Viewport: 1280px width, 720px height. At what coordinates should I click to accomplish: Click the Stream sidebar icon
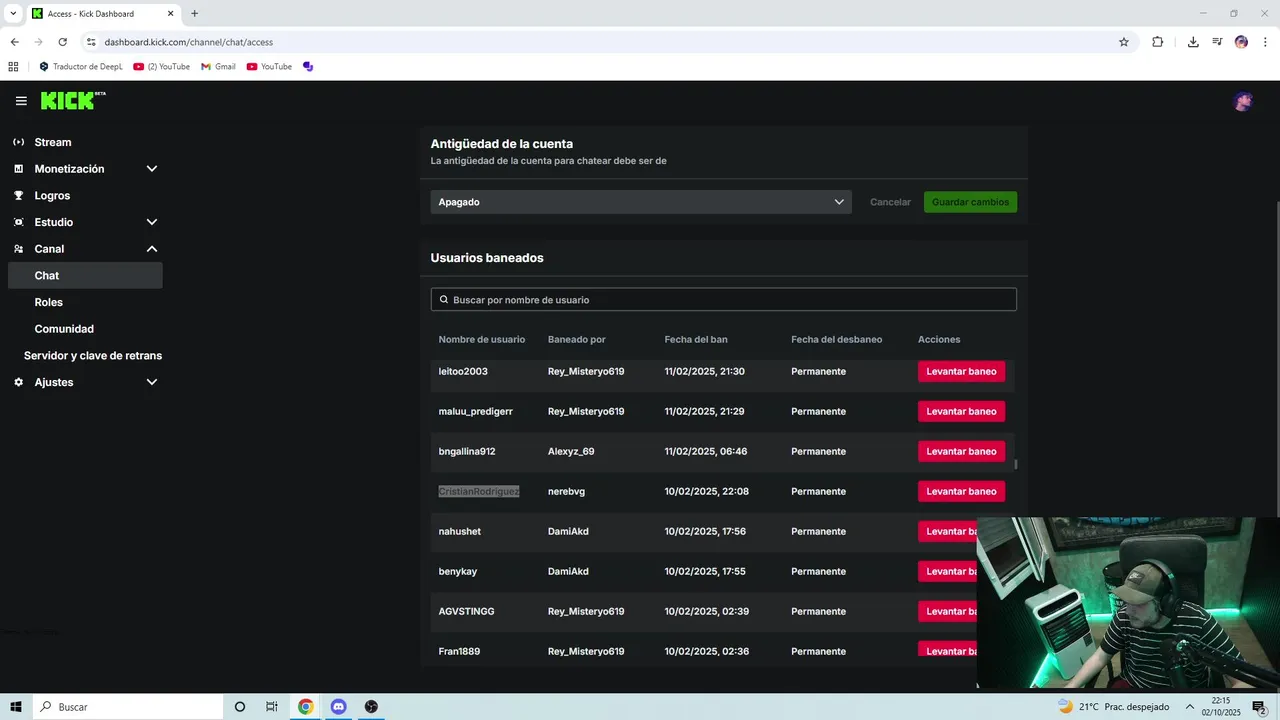(18, 142)
